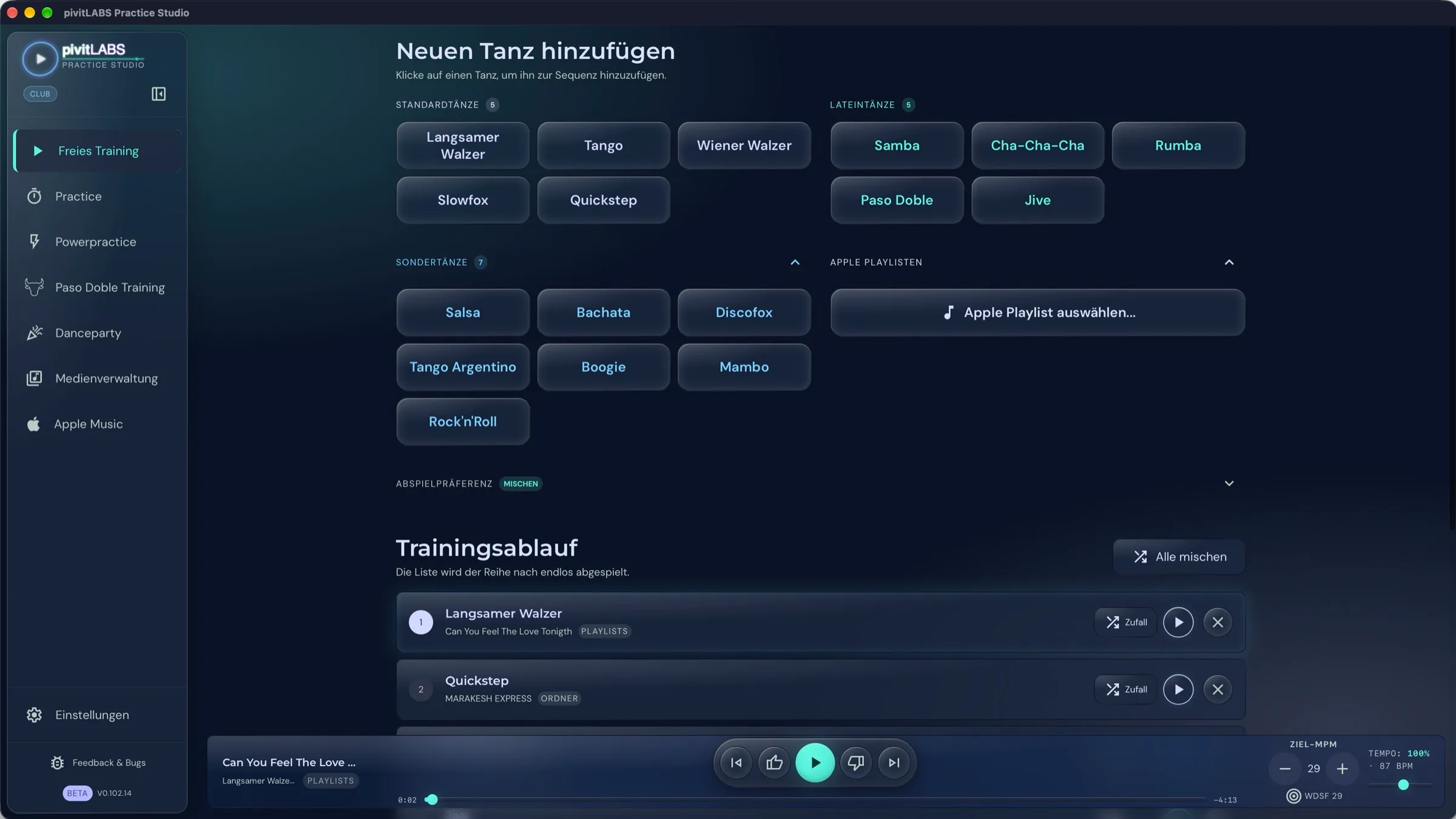This screenshot has width=1456, height=819.
Task: Open Apple Playlist auswählen picker
Action: tap(1037, 312)
